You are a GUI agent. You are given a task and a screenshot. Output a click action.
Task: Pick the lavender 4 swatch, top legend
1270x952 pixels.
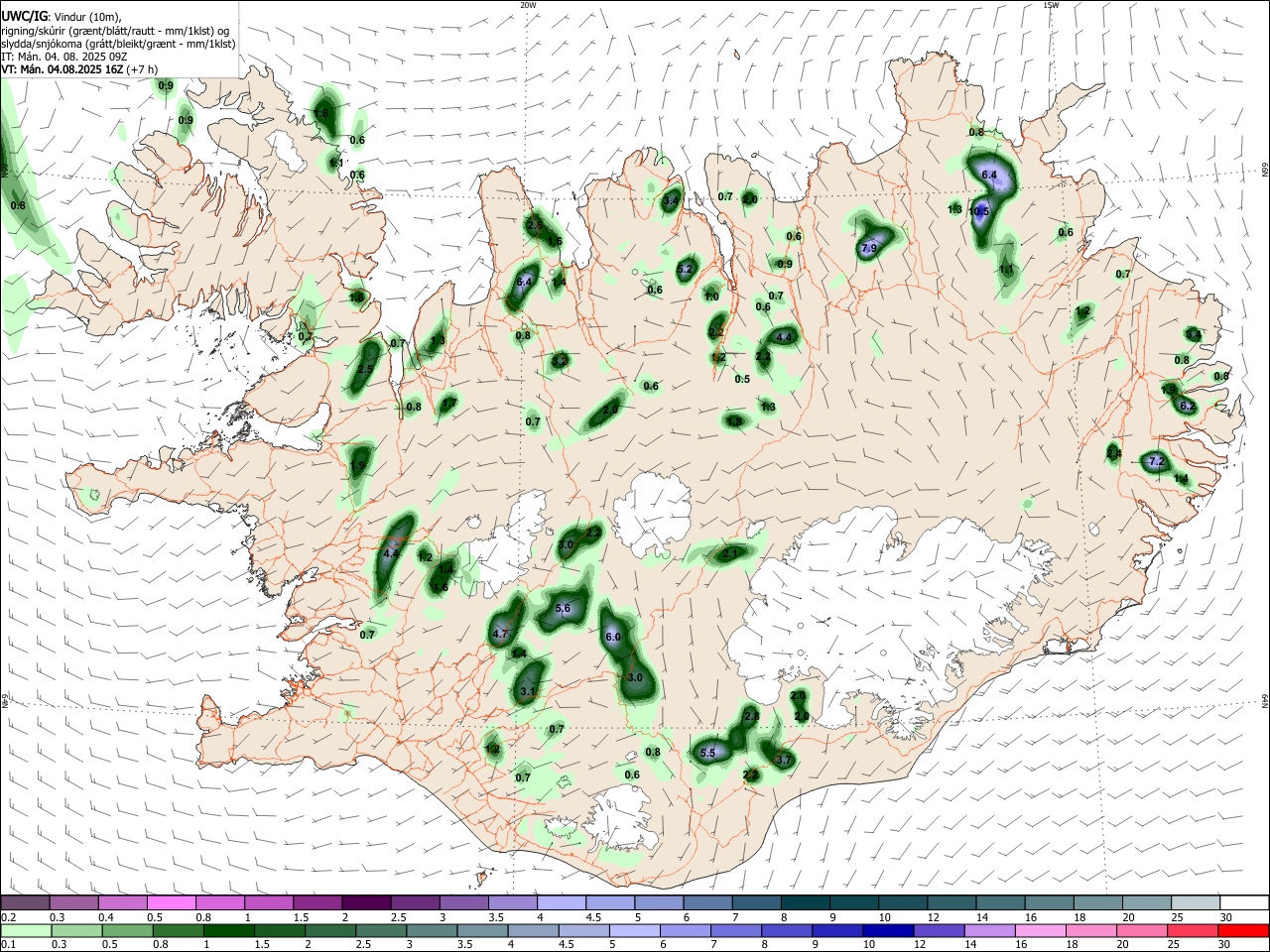[x=560, y=902]
